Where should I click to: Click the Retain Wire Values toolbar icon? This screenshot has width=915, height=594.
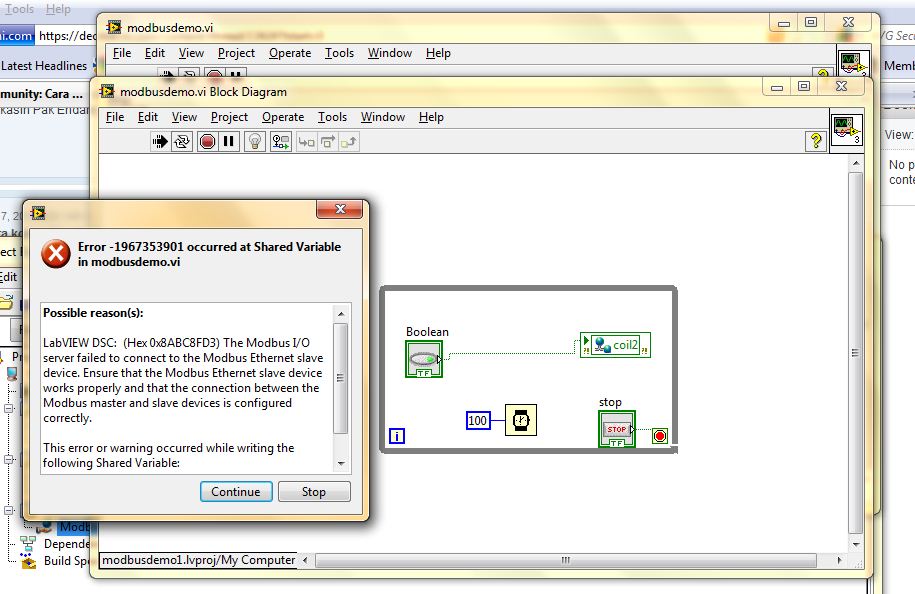tap(280, 142)
